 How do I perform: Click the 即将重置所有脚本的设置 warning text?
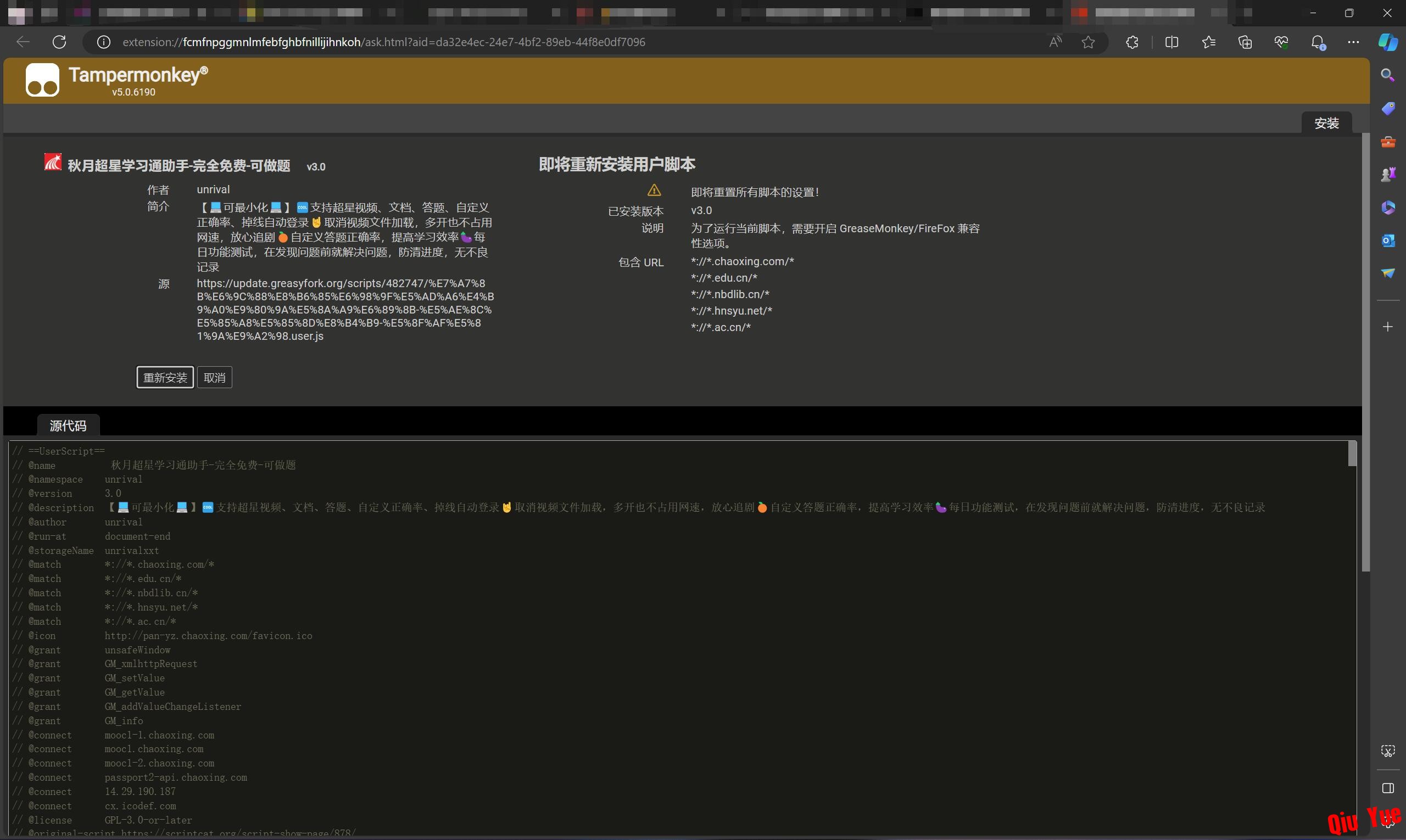tap(755, 193)
